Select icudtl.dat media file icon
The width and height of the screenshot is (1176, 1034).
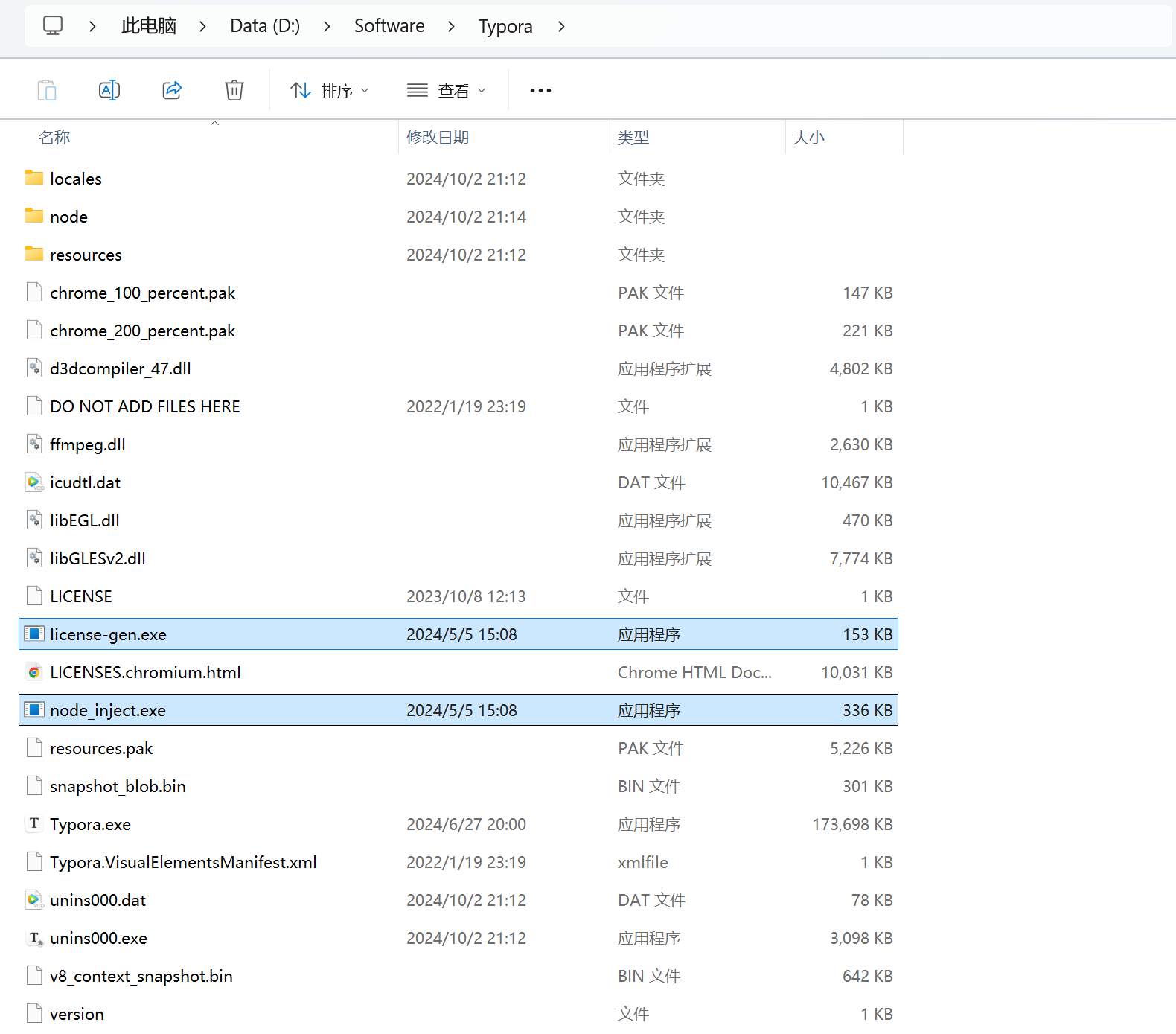pos(34,482)
